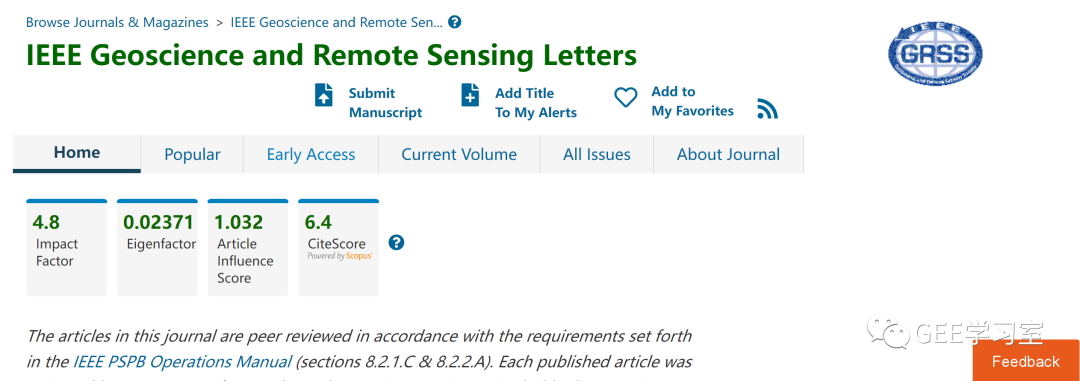Open the About Journal tab
The width and height of the screenshot is (1080, 381).
coord(728,154)
